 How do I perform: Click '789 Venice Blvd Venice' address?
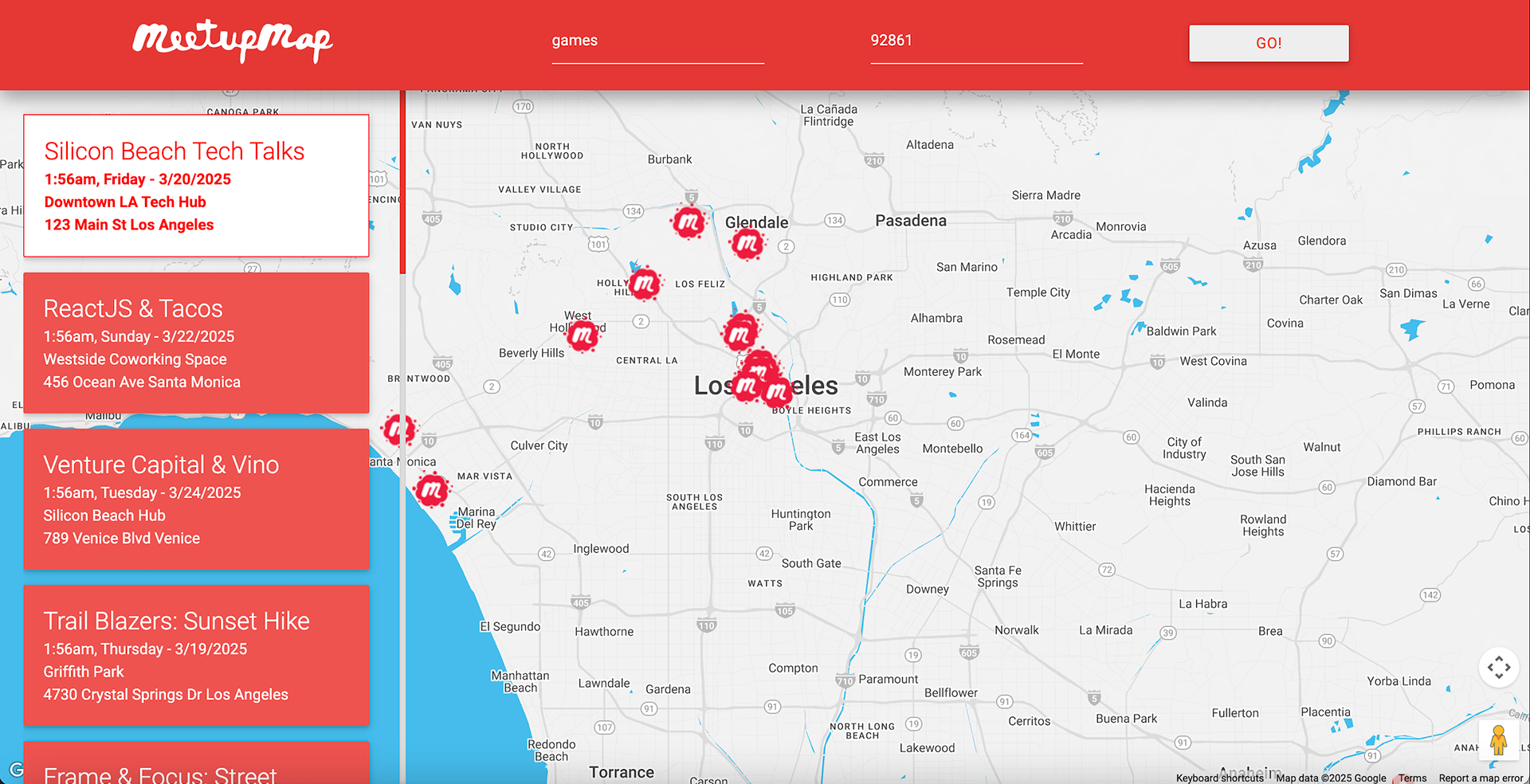pos(121,539)
